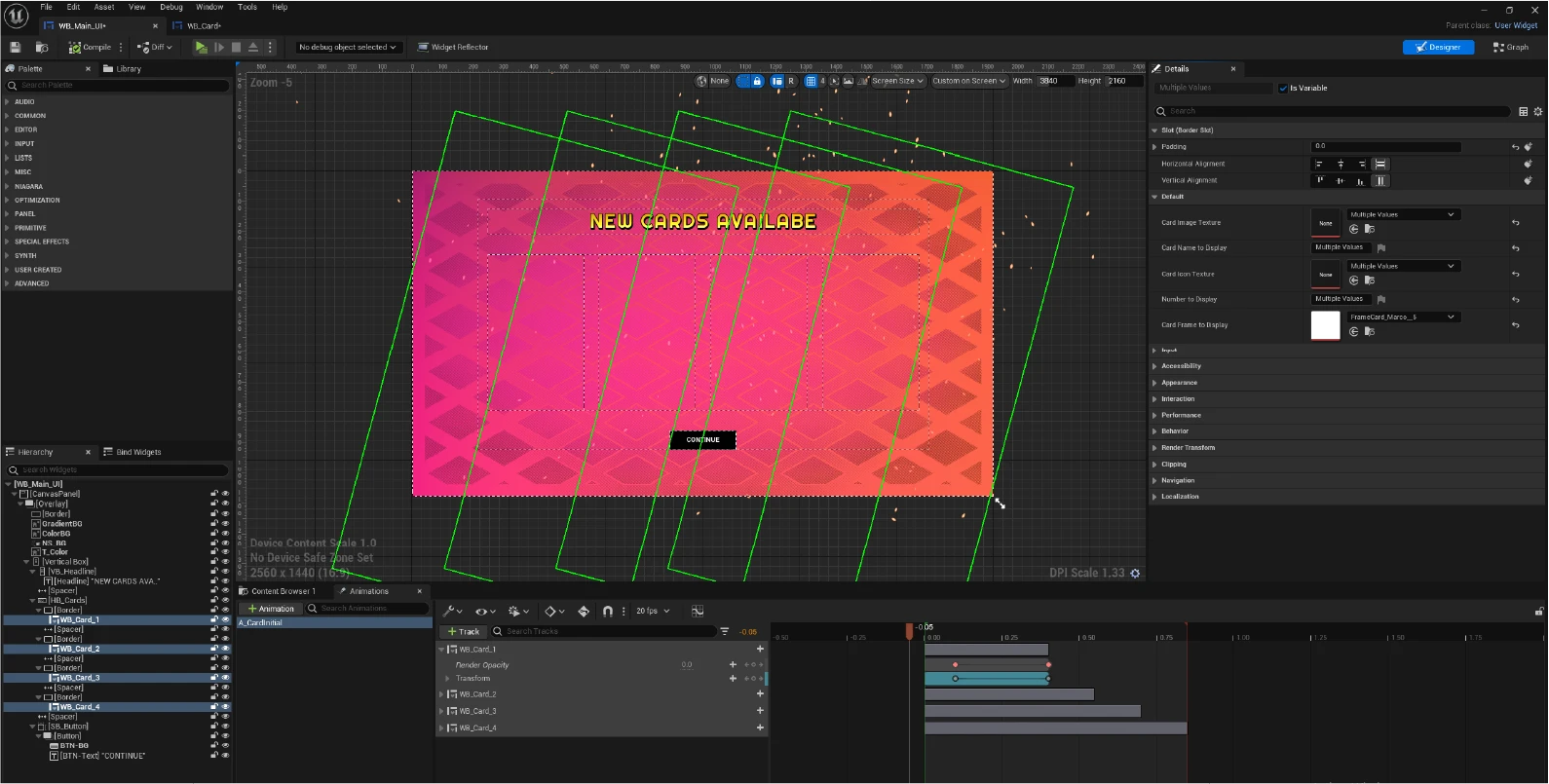Click the timeline snapping magnet icon
This screenshot has width=1549, height=784.
click(x=608, y=612)
